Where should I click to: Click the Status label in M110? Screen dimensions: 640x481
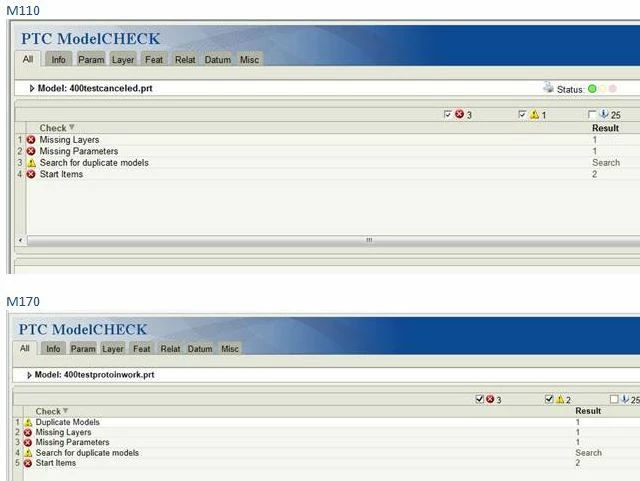(x=570, y=89)
